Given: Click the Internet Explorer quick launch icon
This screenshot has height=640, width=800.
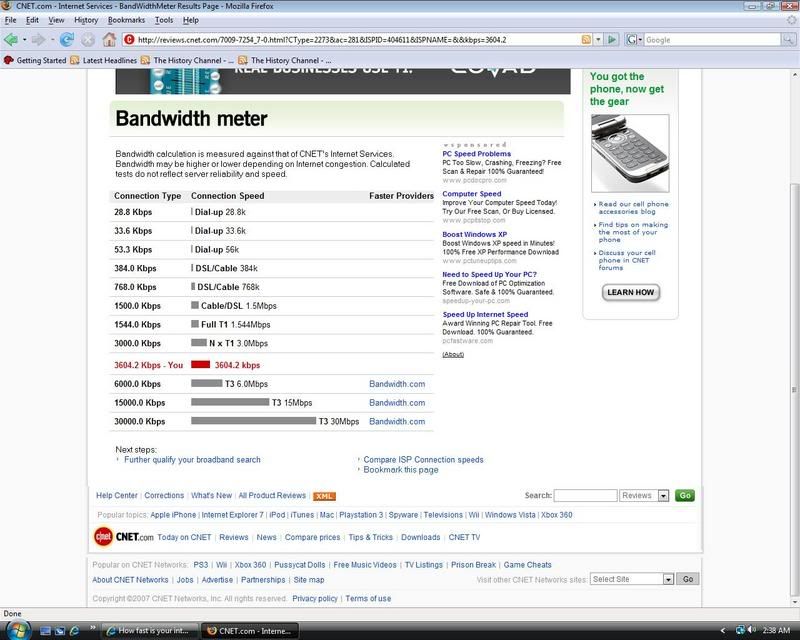Looking at the screenshot, I should [x=74, y=631].
